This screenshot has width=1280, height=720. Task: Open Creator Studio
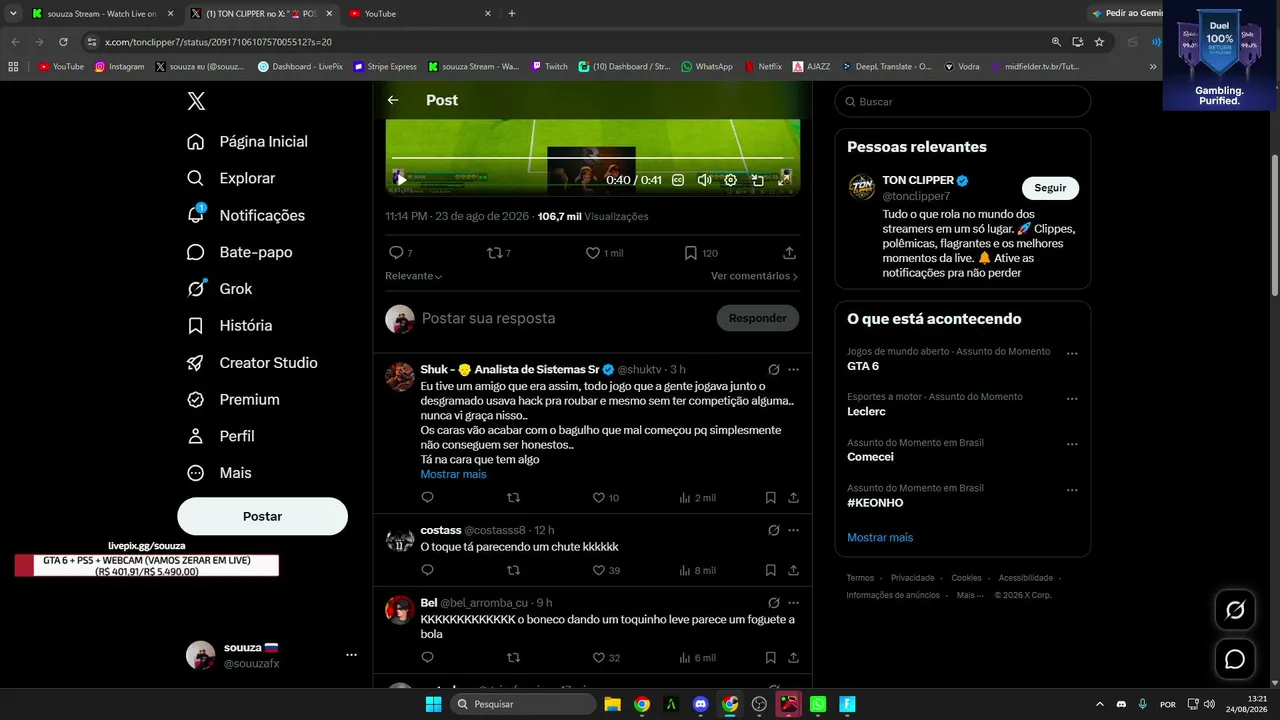[252, 363]
